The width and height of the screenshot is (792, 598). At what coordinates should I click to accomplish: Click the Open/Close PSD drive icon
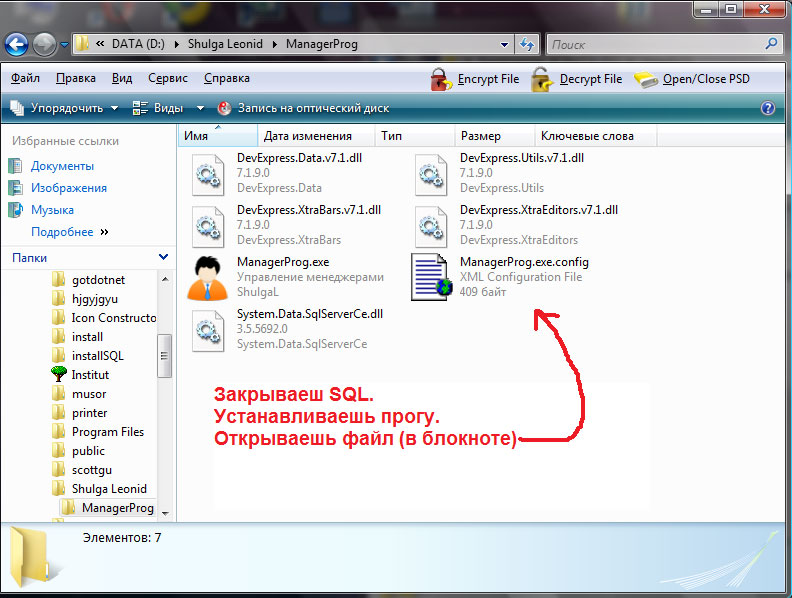[x=646, y=80]
